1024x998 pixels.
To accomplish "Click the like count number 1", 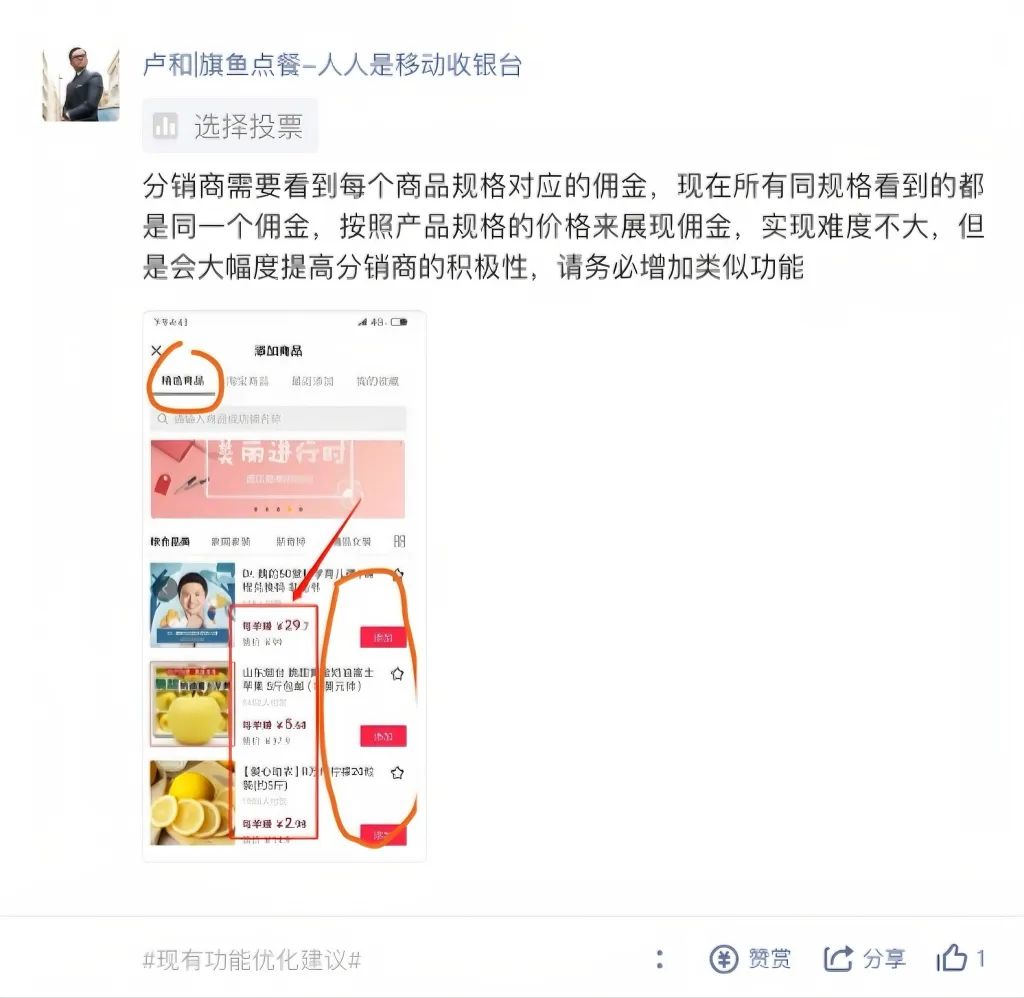I will tap(980, 959).
